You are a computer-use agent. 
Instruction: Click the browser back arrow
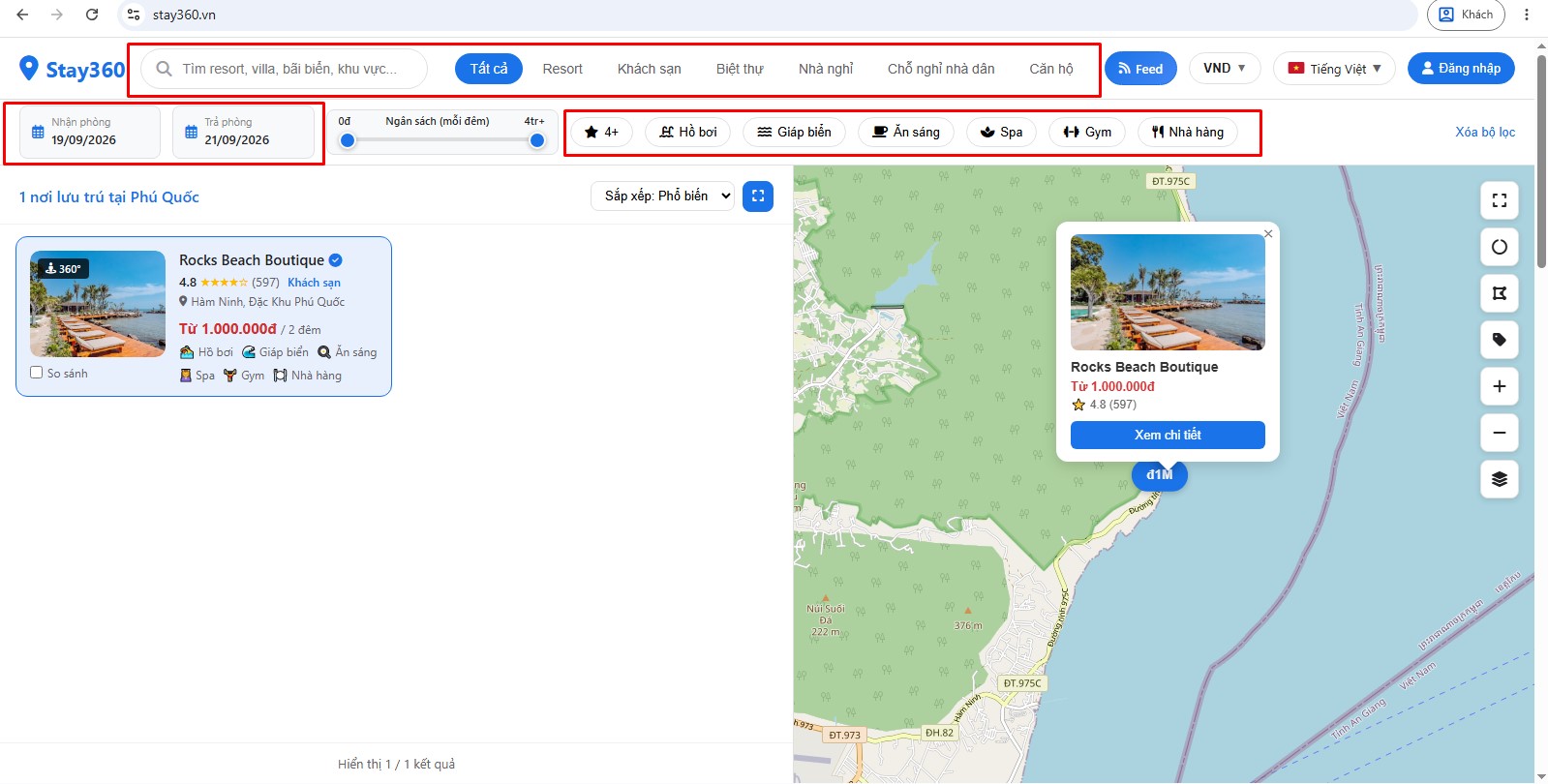[22, 15]
